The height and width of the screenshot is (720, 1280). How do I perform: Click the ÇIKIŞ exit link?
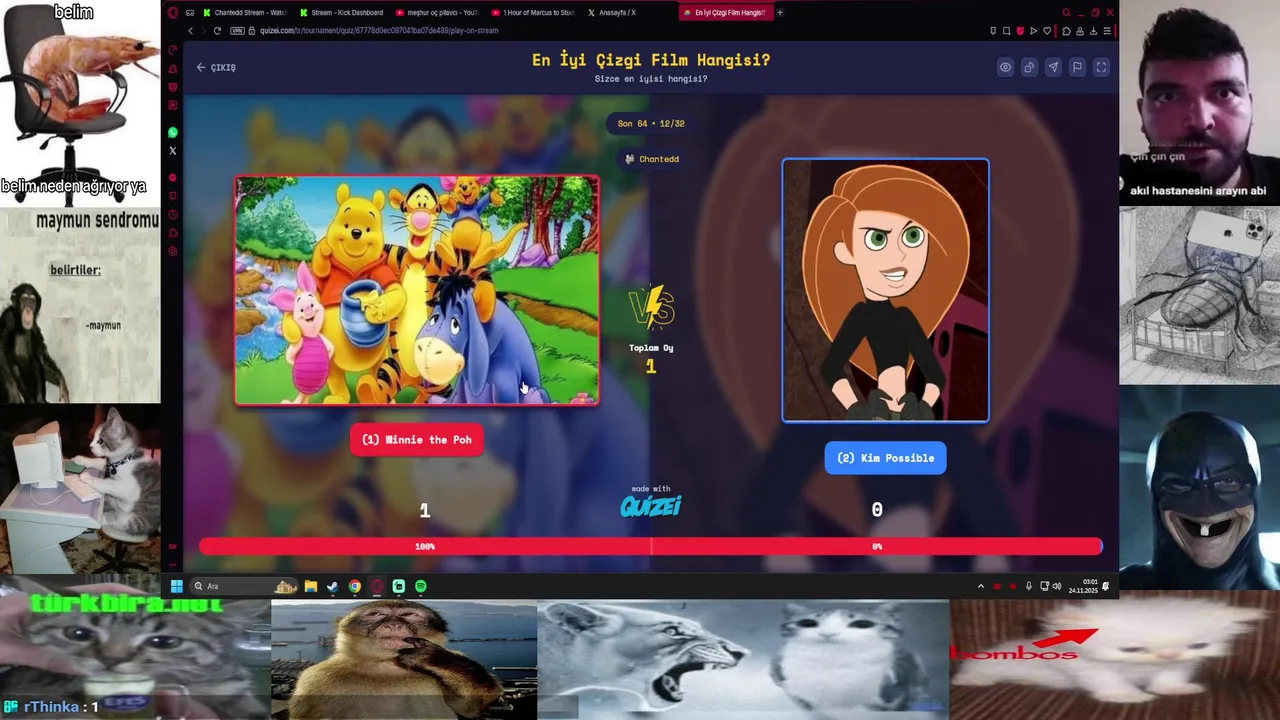click(x=216, y=67)
